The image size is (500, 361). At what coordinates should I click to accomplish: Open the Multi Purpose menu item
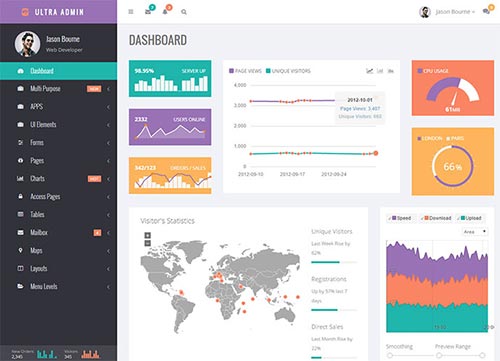[x=58, y=89]
